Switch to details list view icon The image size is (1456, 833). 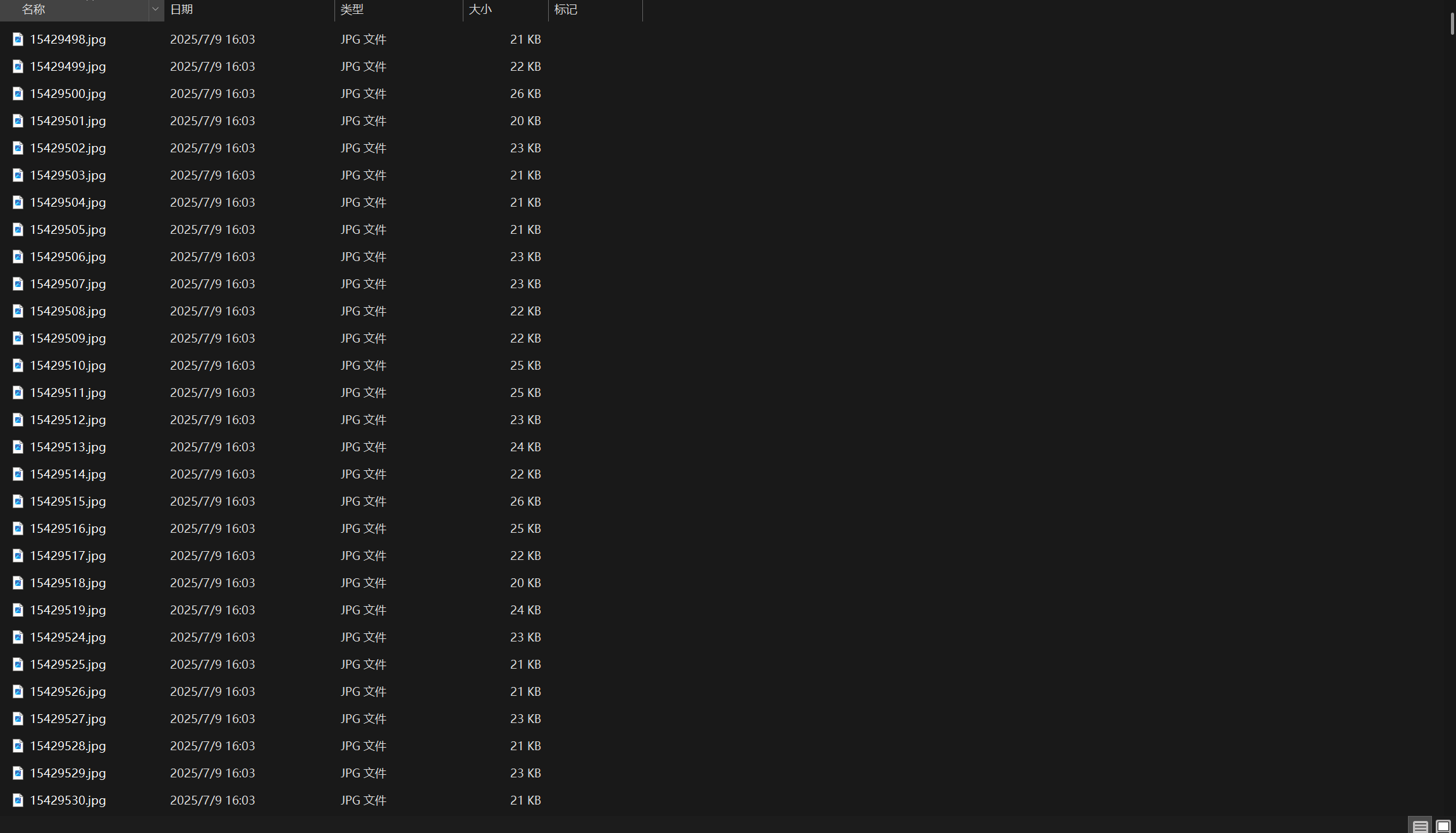click(x=1420, y=826)
